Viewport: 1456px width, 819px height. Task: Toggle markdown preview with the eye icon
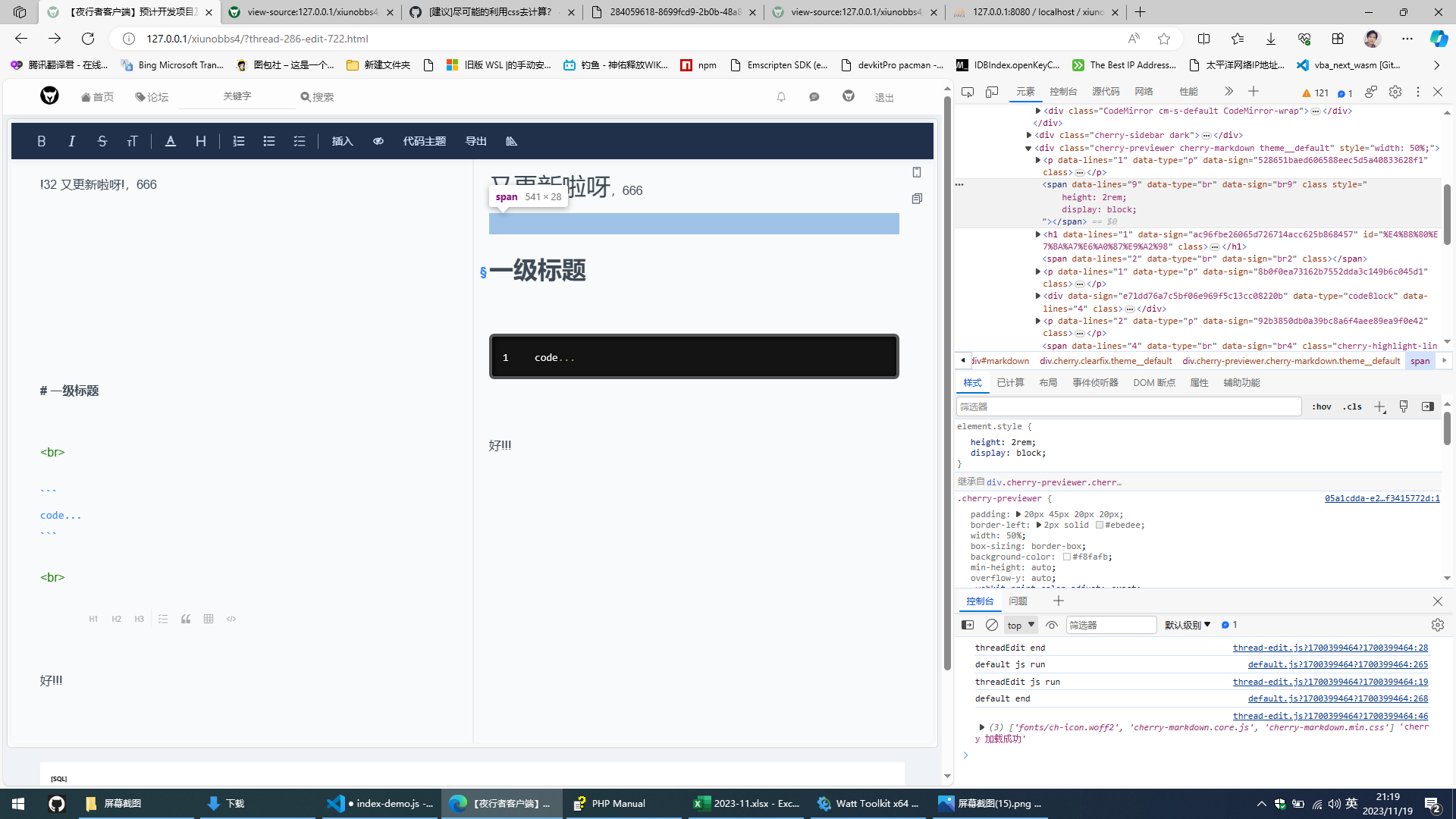coord(378,141)
